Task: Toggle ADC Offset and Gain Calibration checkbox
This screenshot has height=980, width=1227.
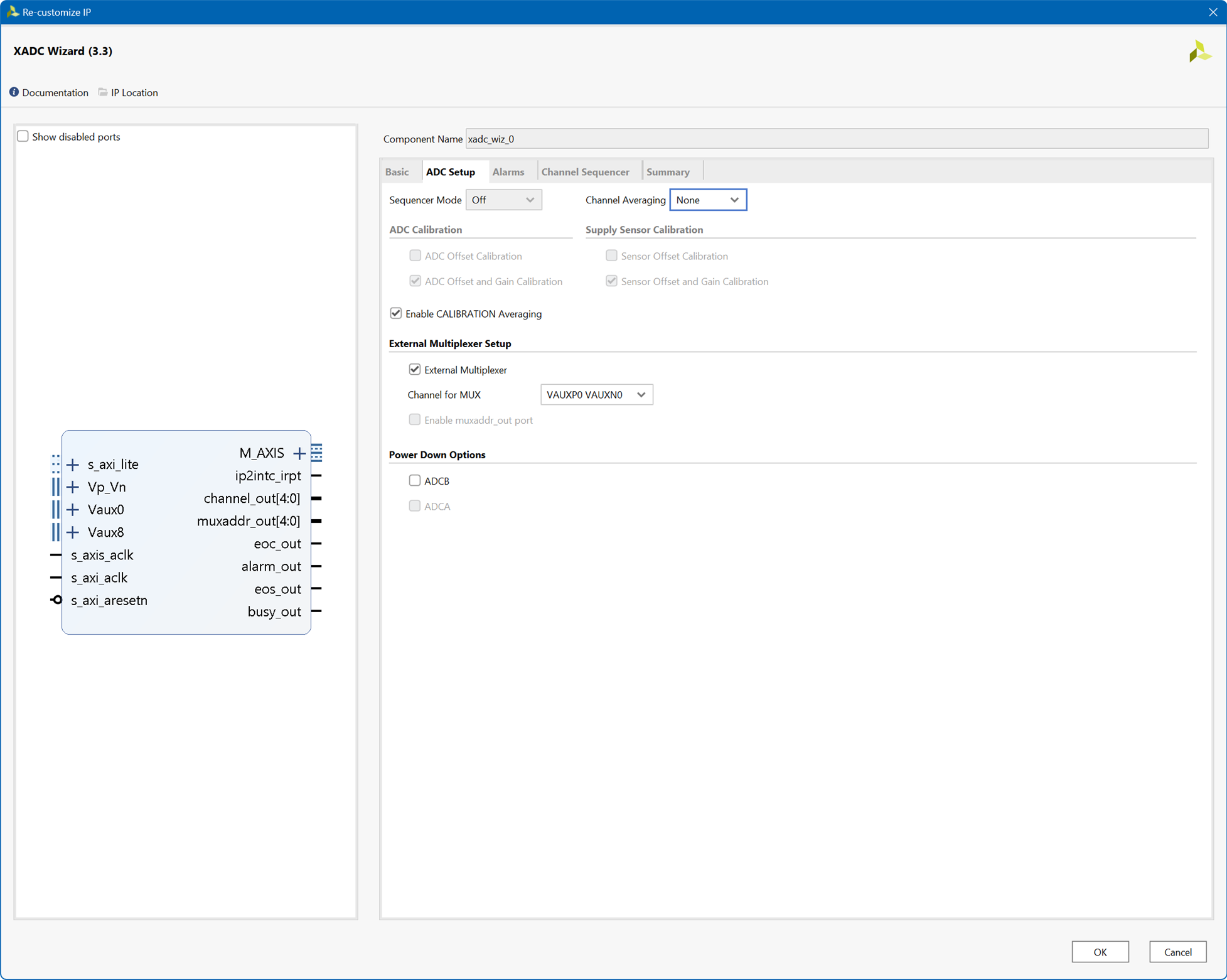Action: 415,281
